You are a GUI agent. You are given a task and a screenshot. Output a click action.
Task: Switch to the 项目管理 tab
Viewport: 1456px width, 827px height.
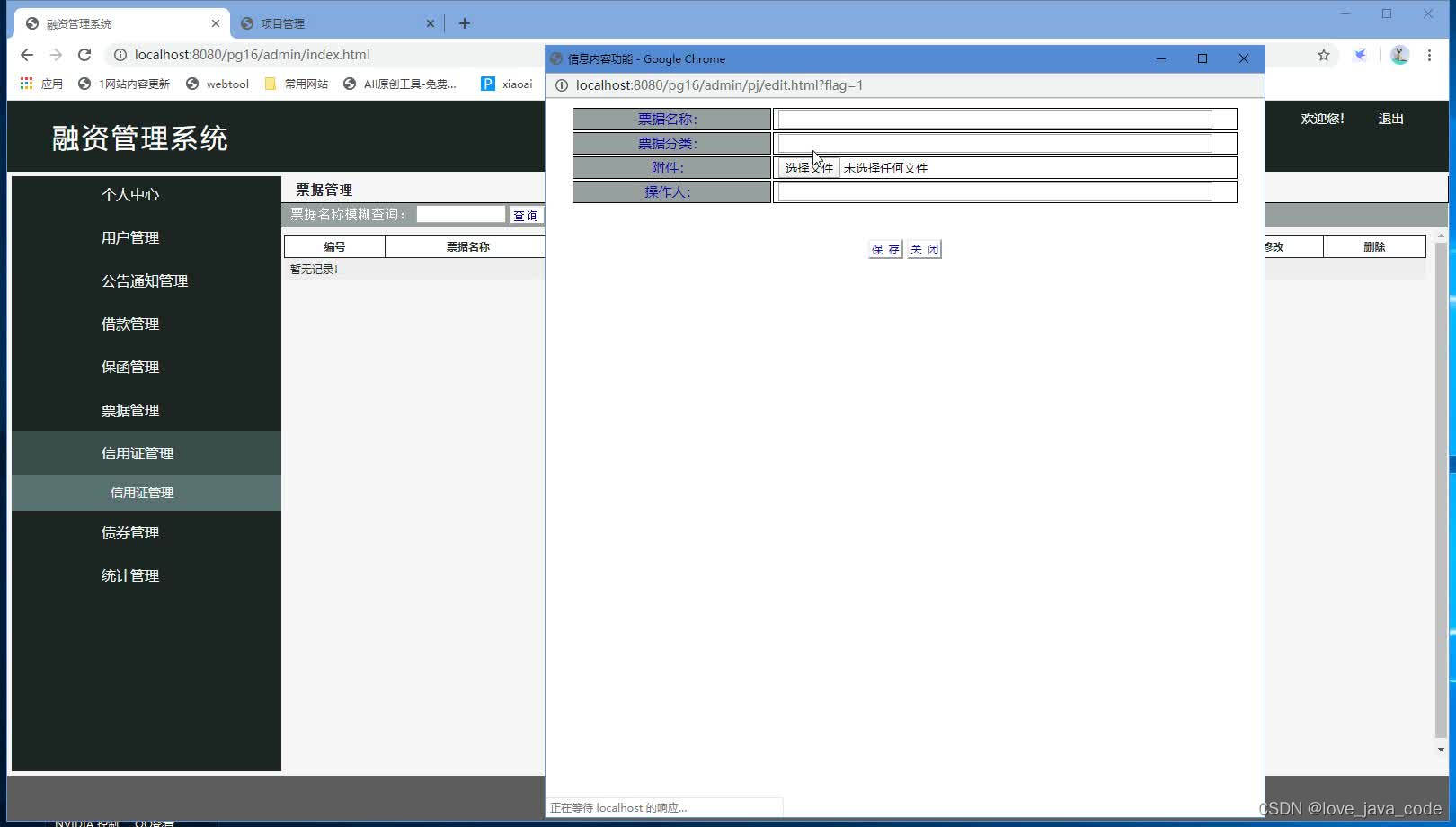[337, 23]
